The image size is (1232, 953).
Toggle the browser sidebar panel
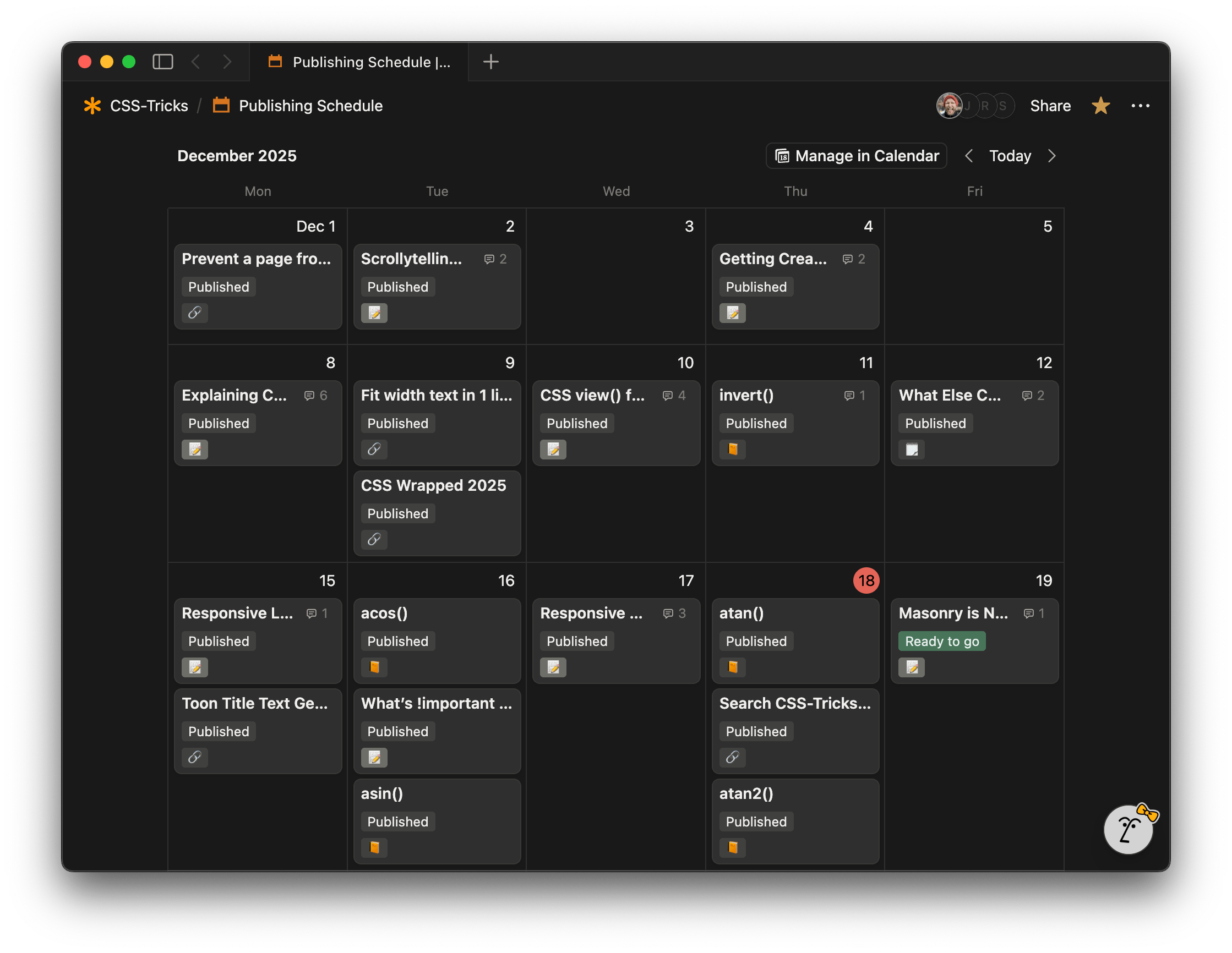(x=162, y=62)
